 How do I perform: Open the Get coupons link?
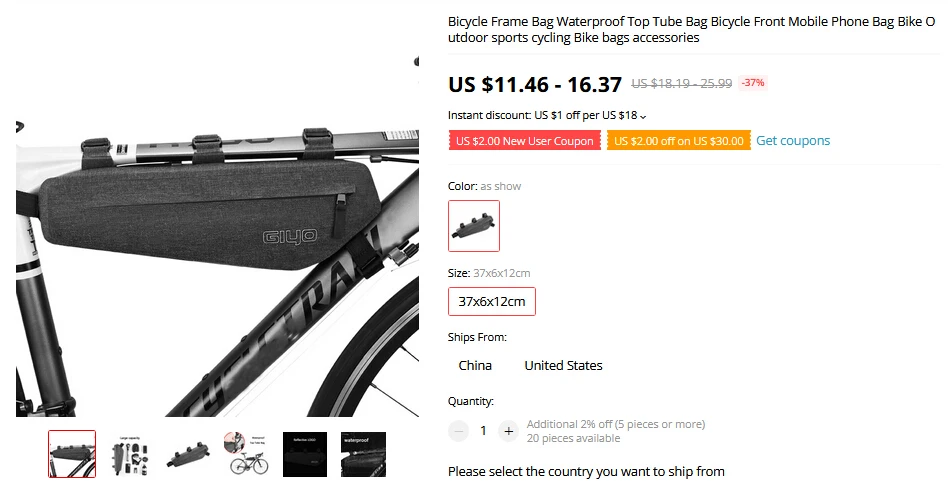[x=793, y=141]
